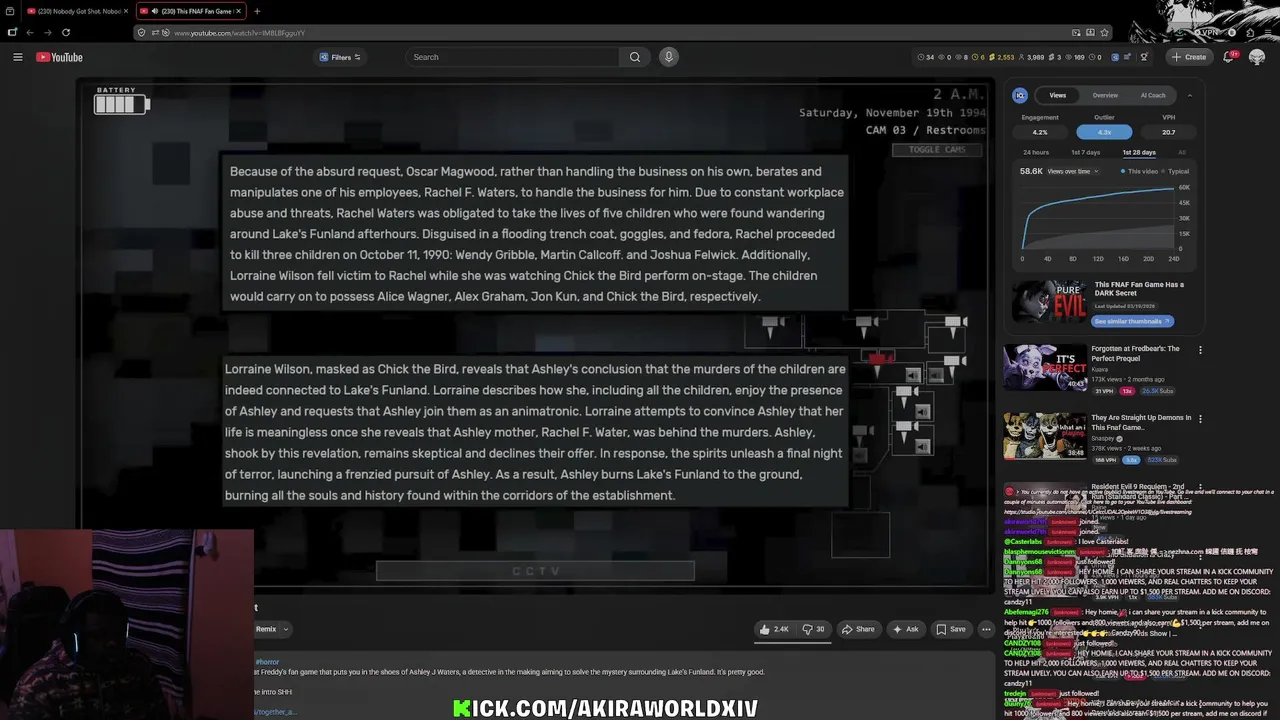Image resolution: width=1280 pixels, height=720 pixels.
Task: Click the VPH 20.7 pill
Action: pyautogui.click(x=1169, y=132)
